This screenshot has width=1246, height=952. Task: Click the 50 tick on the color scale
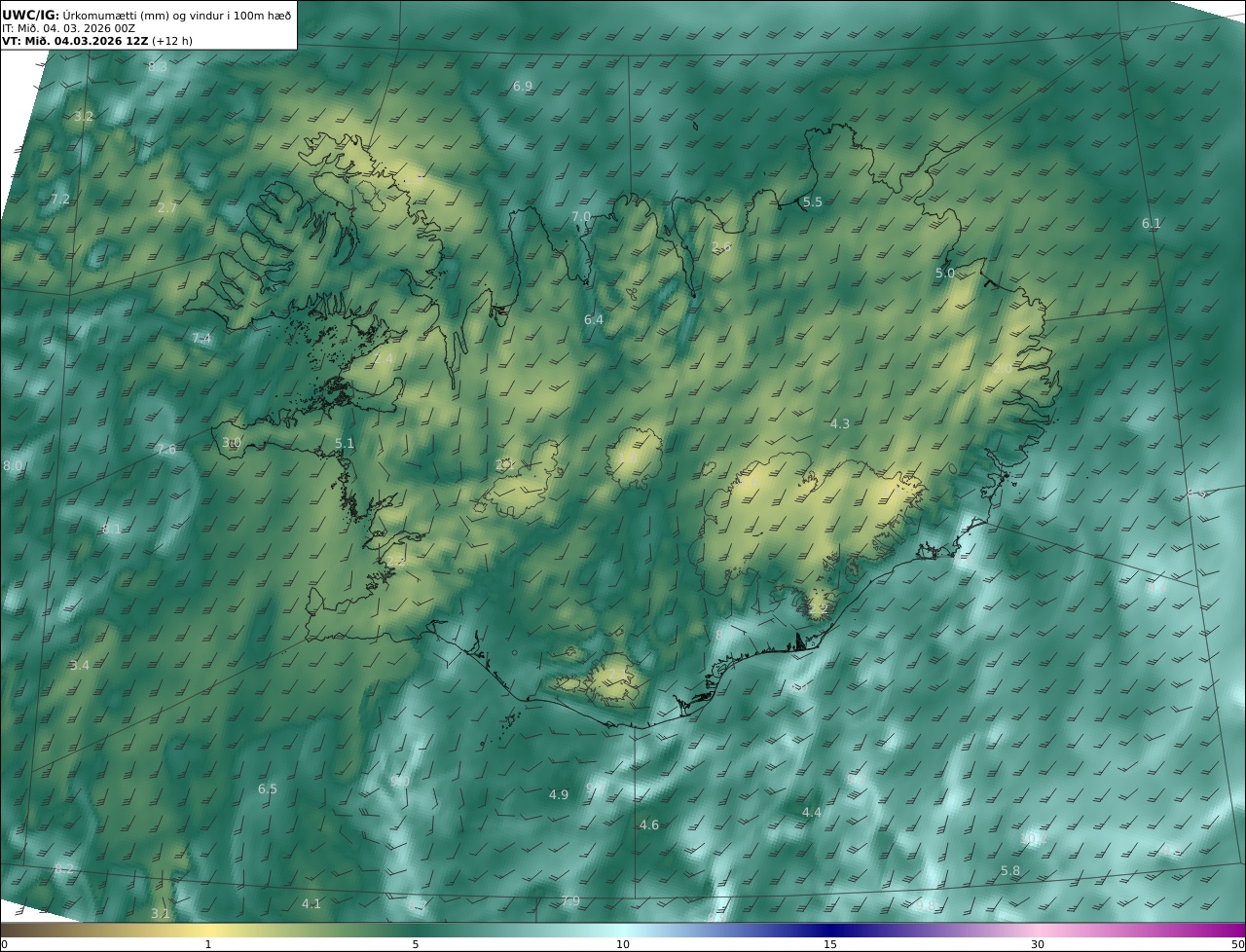pos(1238,944)
